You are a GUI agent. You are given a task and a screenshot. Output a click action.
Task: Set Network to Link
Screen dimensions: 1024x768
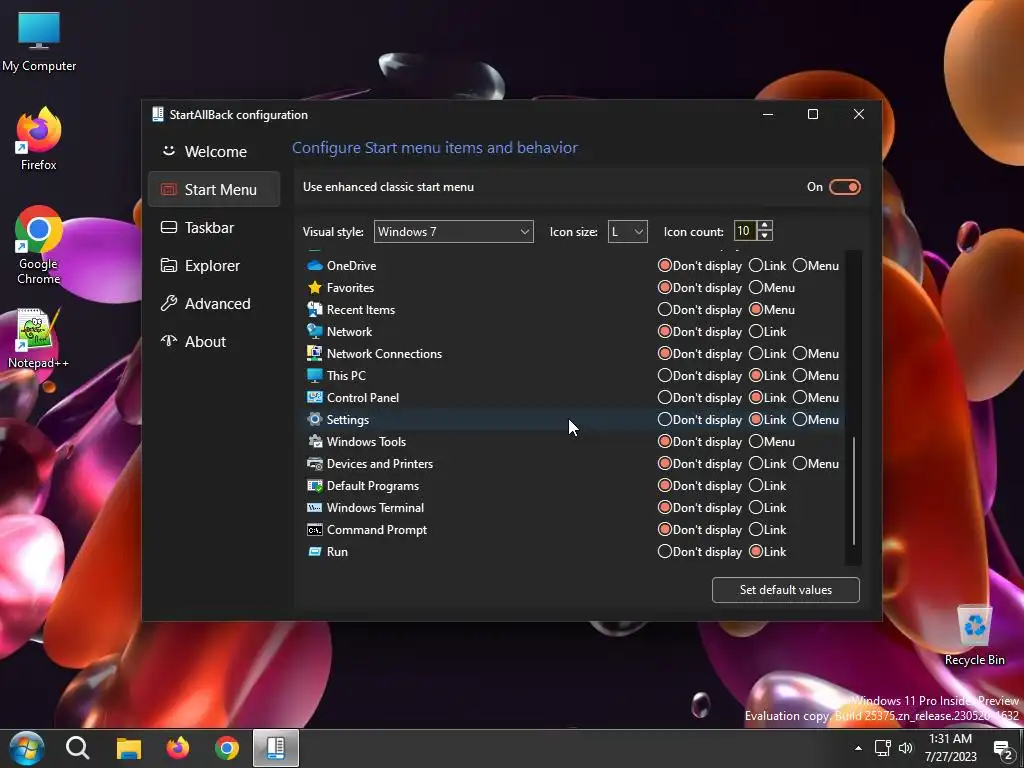click(x=756, y=332)
